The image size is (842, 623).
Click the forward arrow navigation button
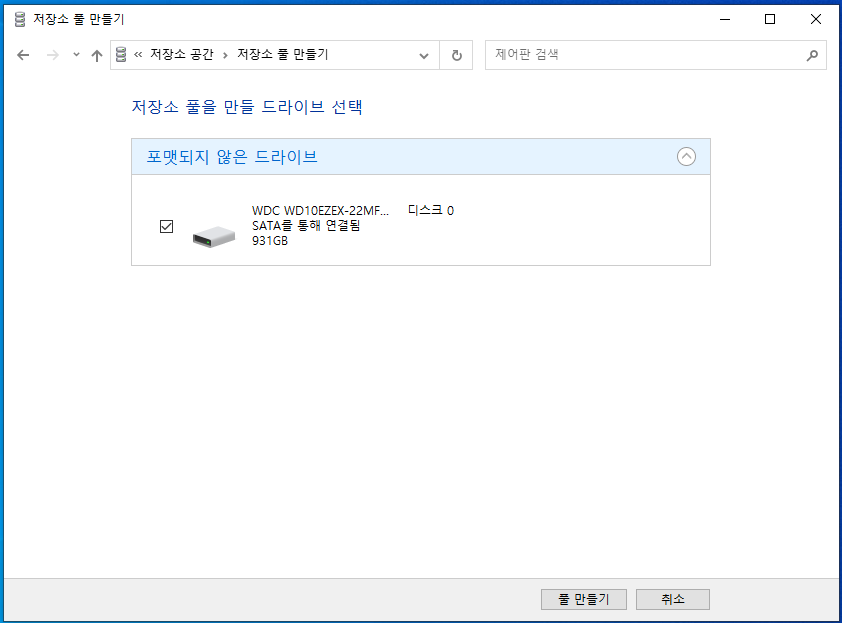53,55
